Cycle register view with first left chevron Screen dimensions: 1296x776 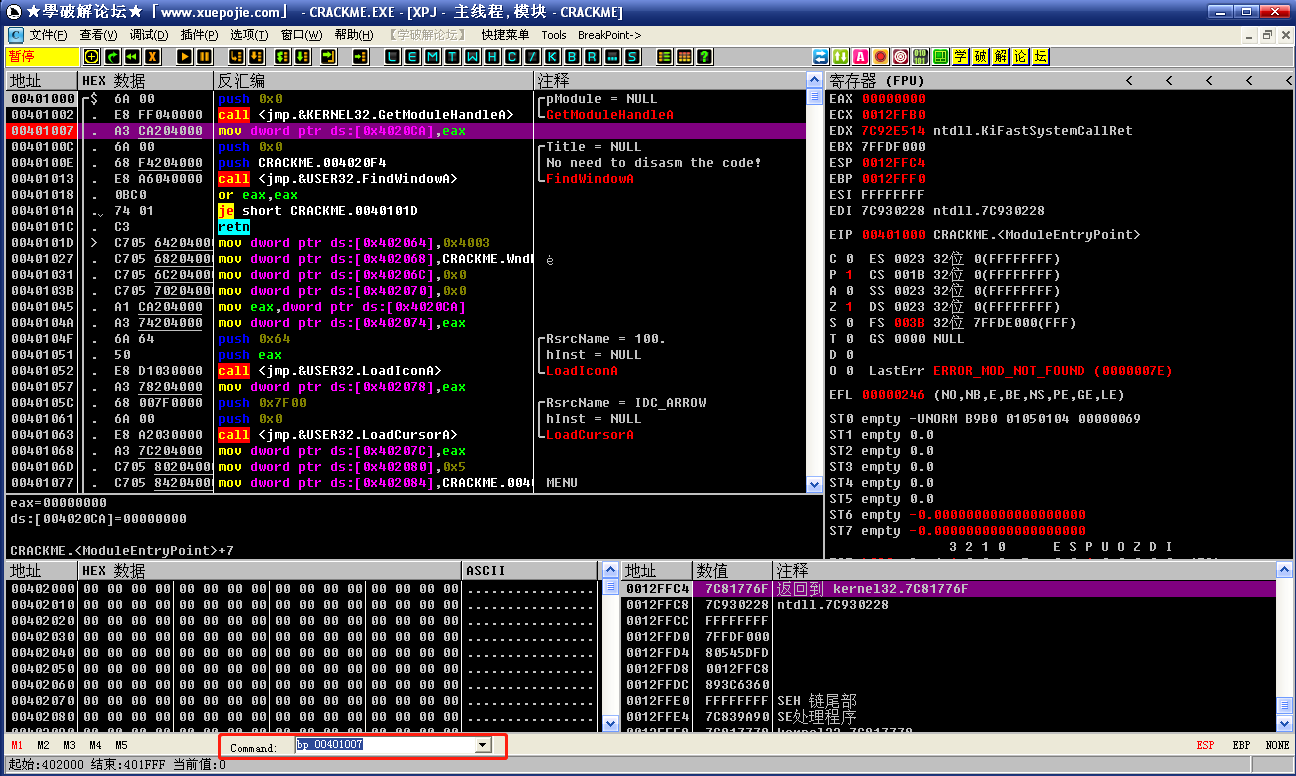click(1129, 81)
